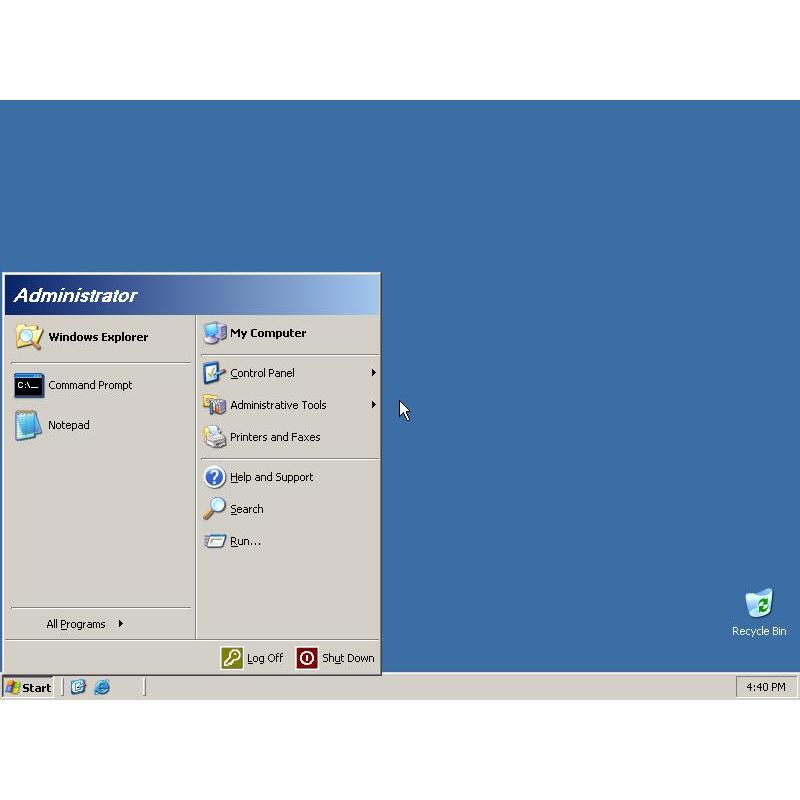Expand Administrative Tools submenu arrow

click(373, 405)
